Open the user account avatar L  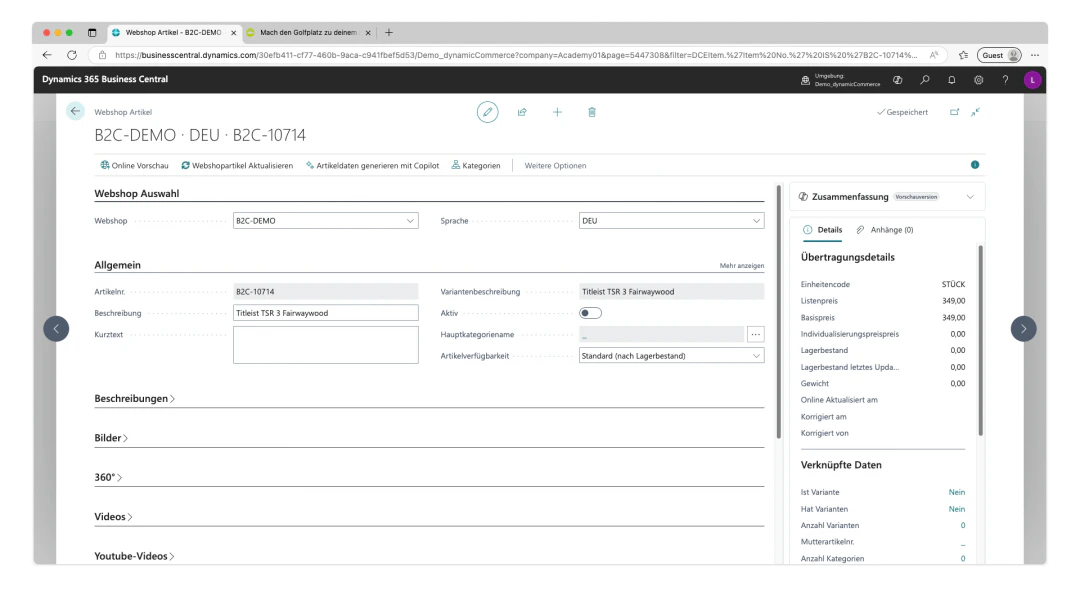coord(1032,80)
